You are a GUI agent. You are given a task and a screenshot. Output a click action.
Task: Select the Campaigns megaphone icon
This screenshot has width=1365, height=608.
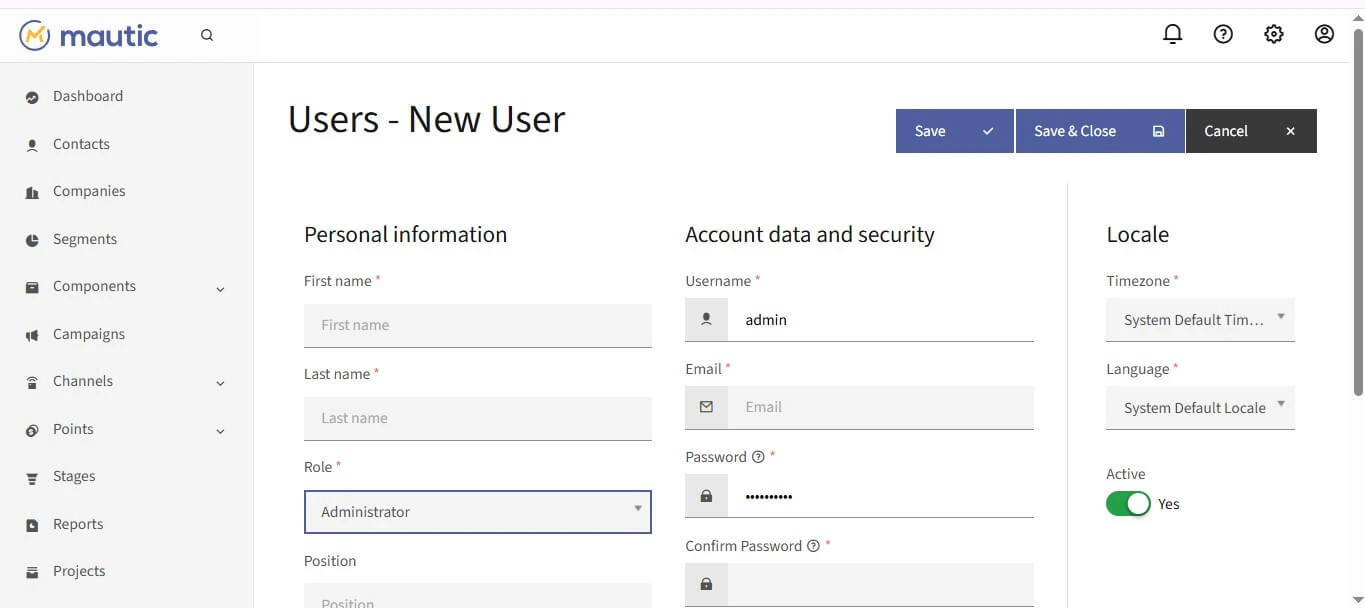31,333
